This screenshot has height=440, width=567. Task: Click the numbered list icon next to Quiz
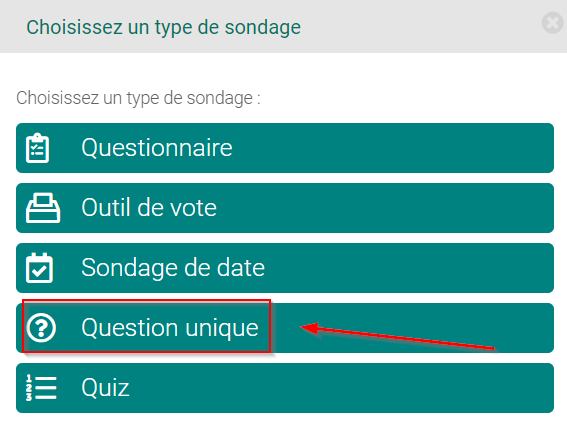(x=41, y=388)
